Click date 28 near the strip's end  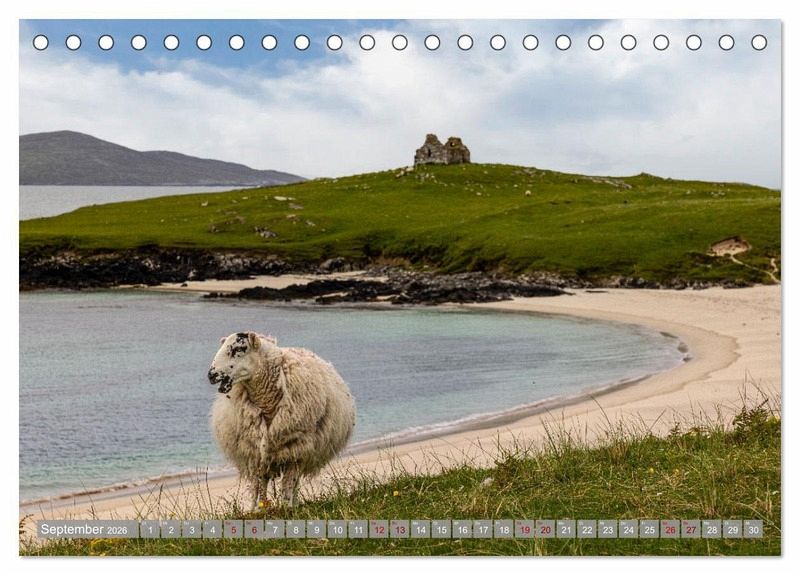[x=711, y=529]
